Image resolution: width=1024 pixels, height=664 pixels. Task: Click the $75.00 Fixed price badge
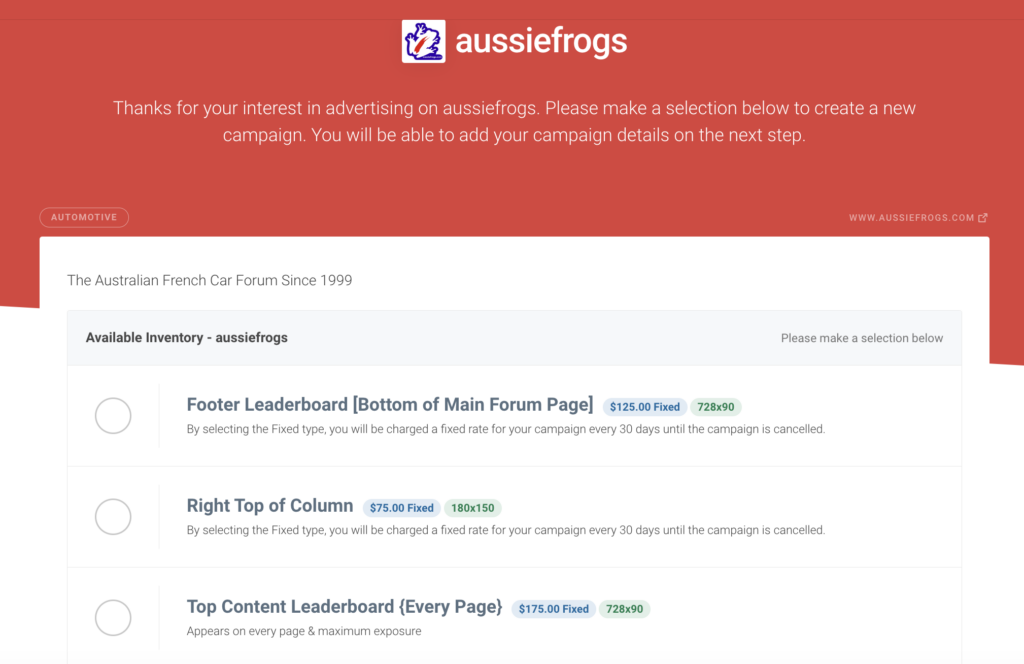[402, 508]
